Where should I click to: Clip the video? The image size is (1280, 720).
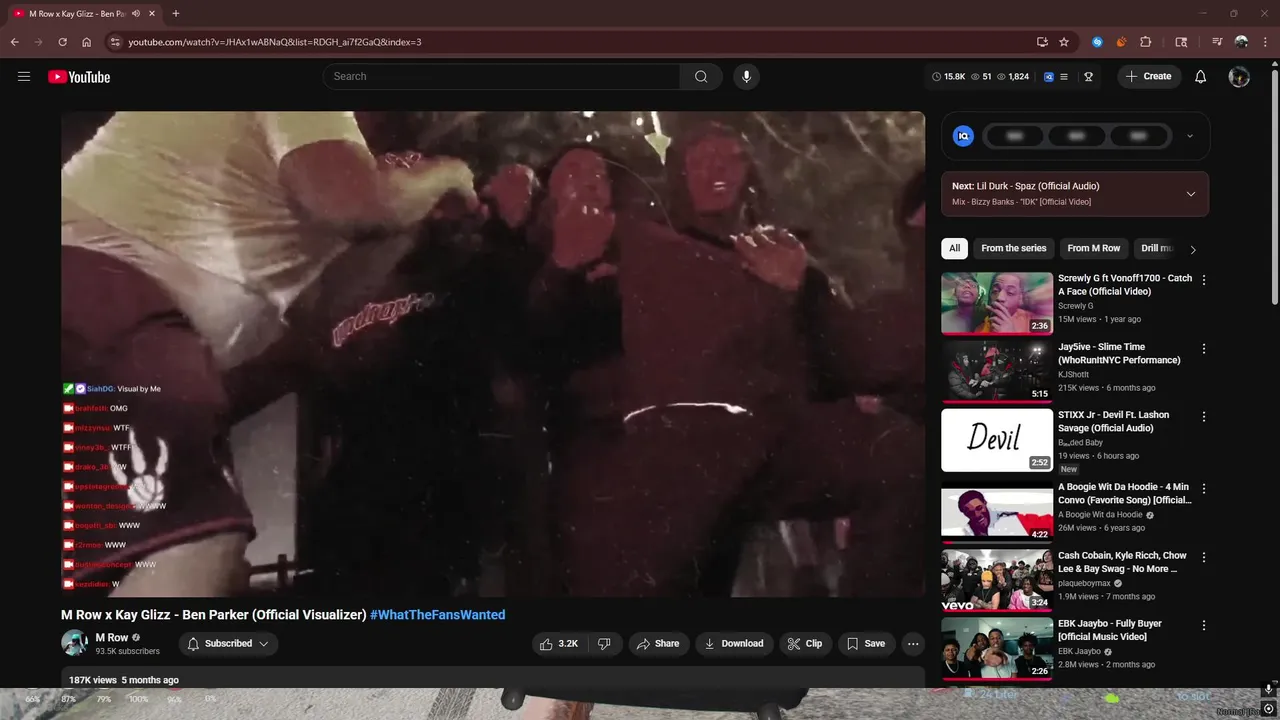(805, 644)
